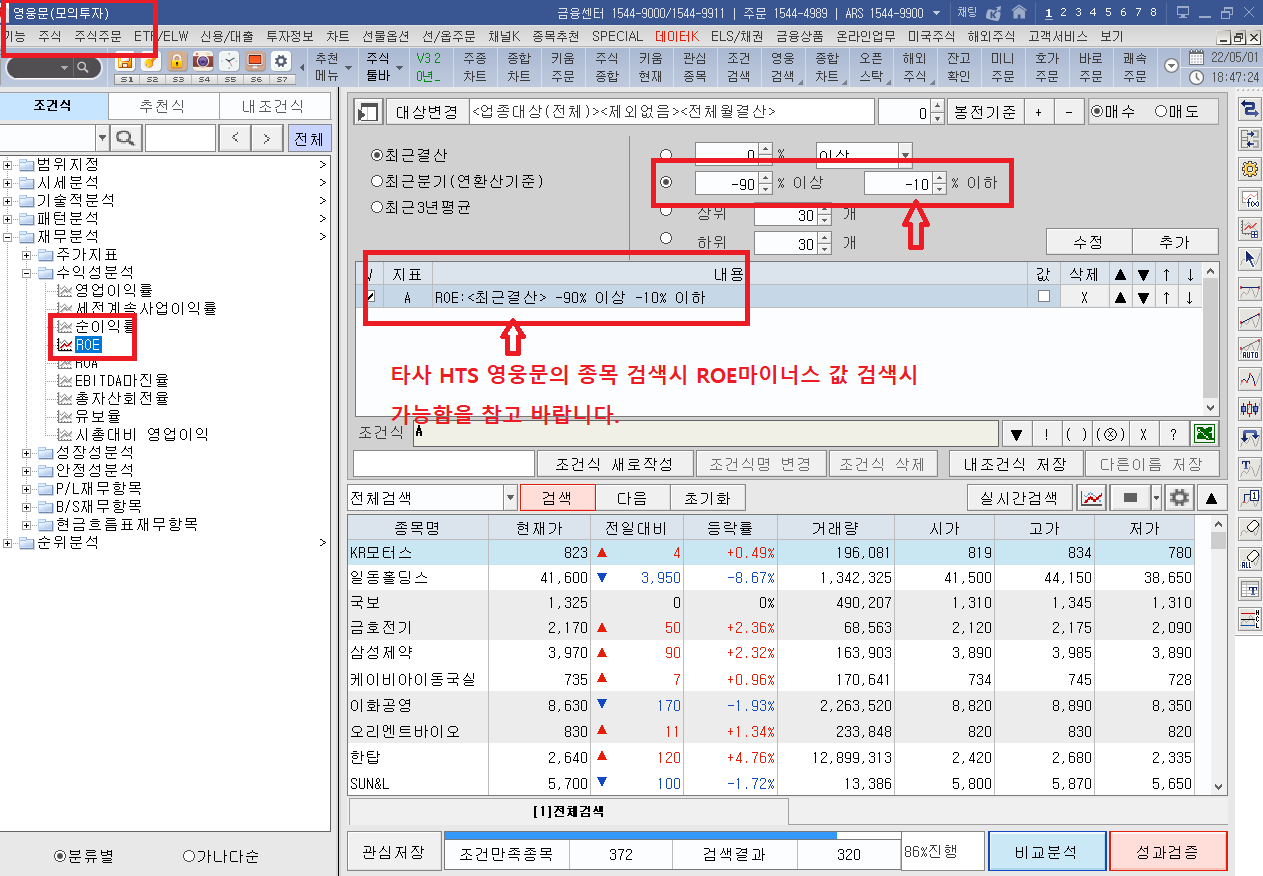This screenshot has height=876, width=1263.
Task: Click the 검색 button
Action: click(x=557, y=497)
